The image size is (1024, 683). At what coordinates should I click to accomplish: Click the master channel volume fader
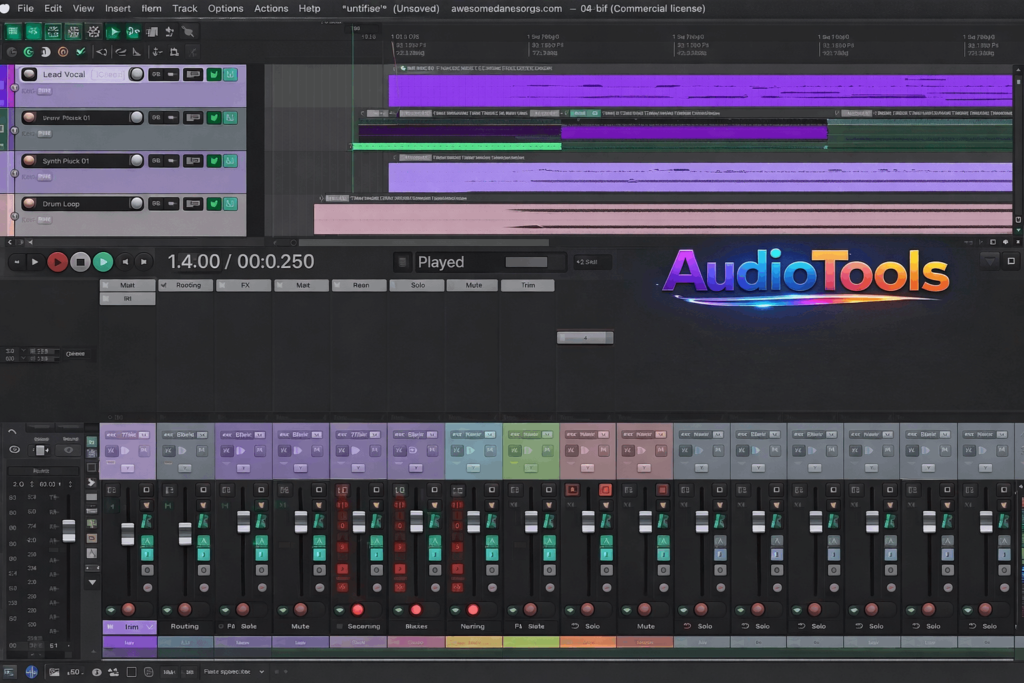[68, 530]
